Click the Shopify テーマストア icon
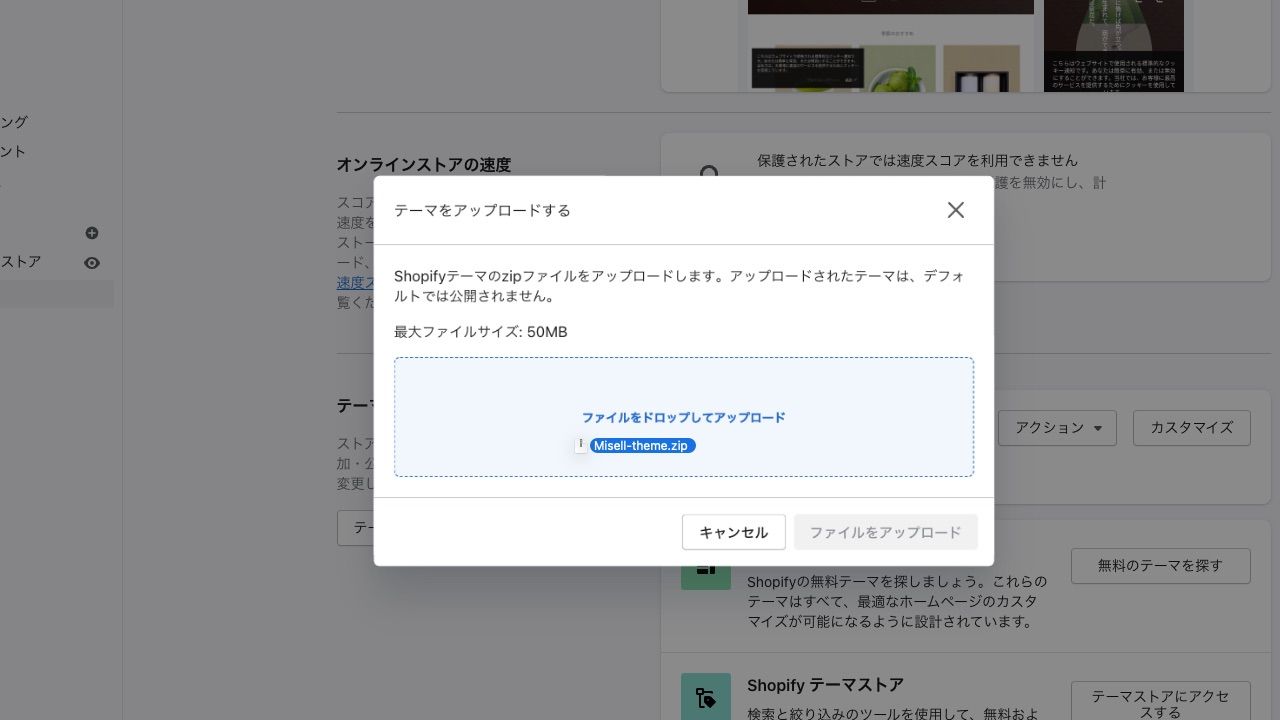Image resolution: width=1280 pixels, height=720 pixels. point(706,696)
